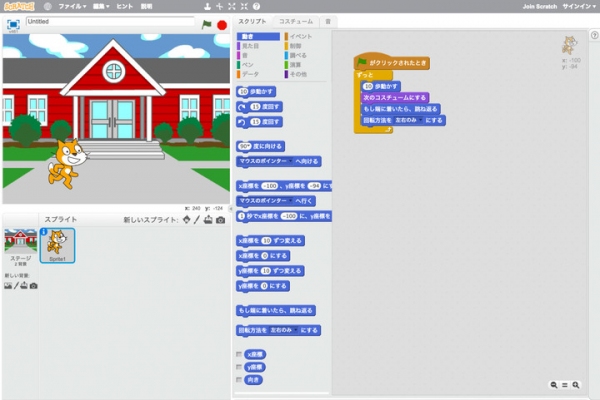Zoom in the scripts area
Viewport: 600px width, 400px height.
(x=576, y=385)
